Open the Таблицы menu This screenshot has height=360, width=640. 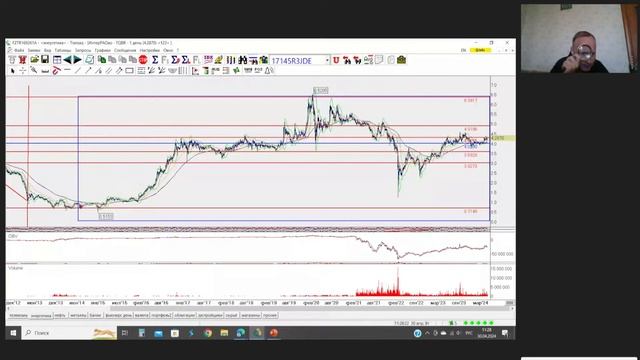pos(63,50)
